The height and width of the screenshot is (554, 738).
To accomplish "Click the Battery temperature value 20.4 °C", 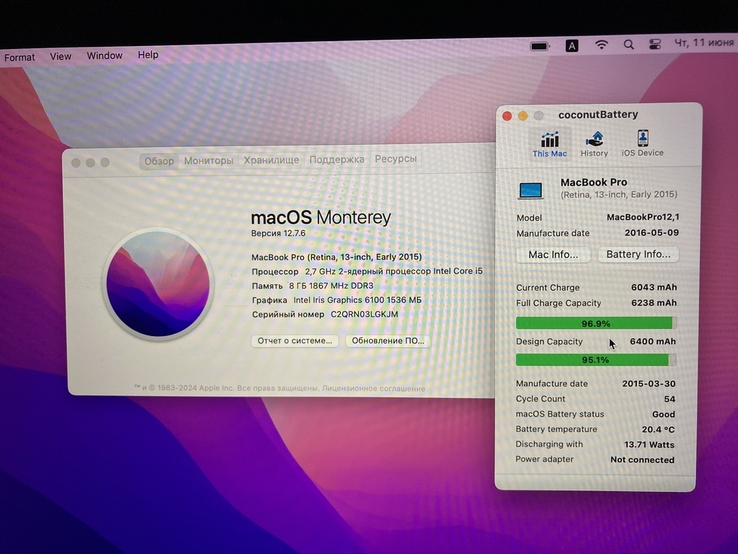I will click(x=658, y=429).
